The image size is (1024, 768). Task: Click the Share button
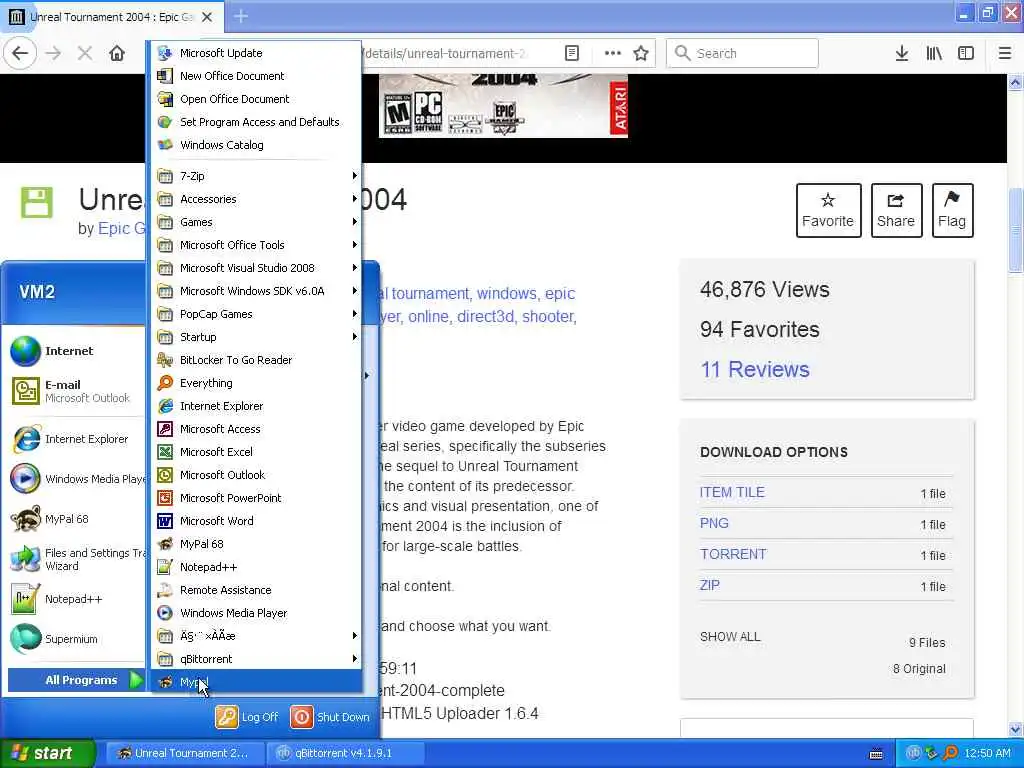click(896, 210)
